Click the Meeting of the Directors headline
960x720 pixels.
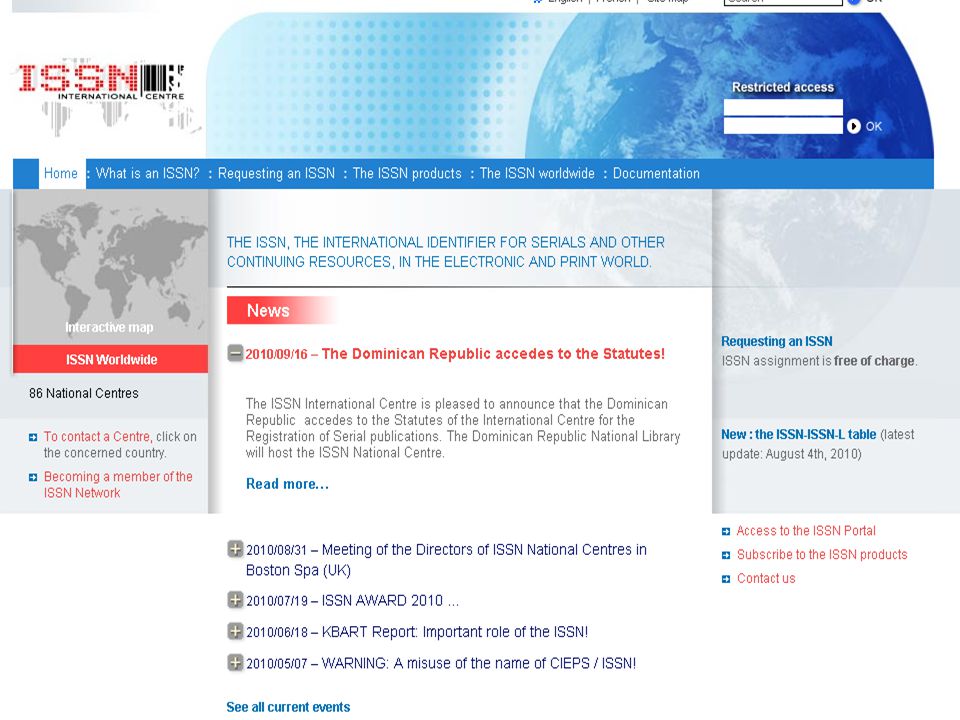click(446, 560)
